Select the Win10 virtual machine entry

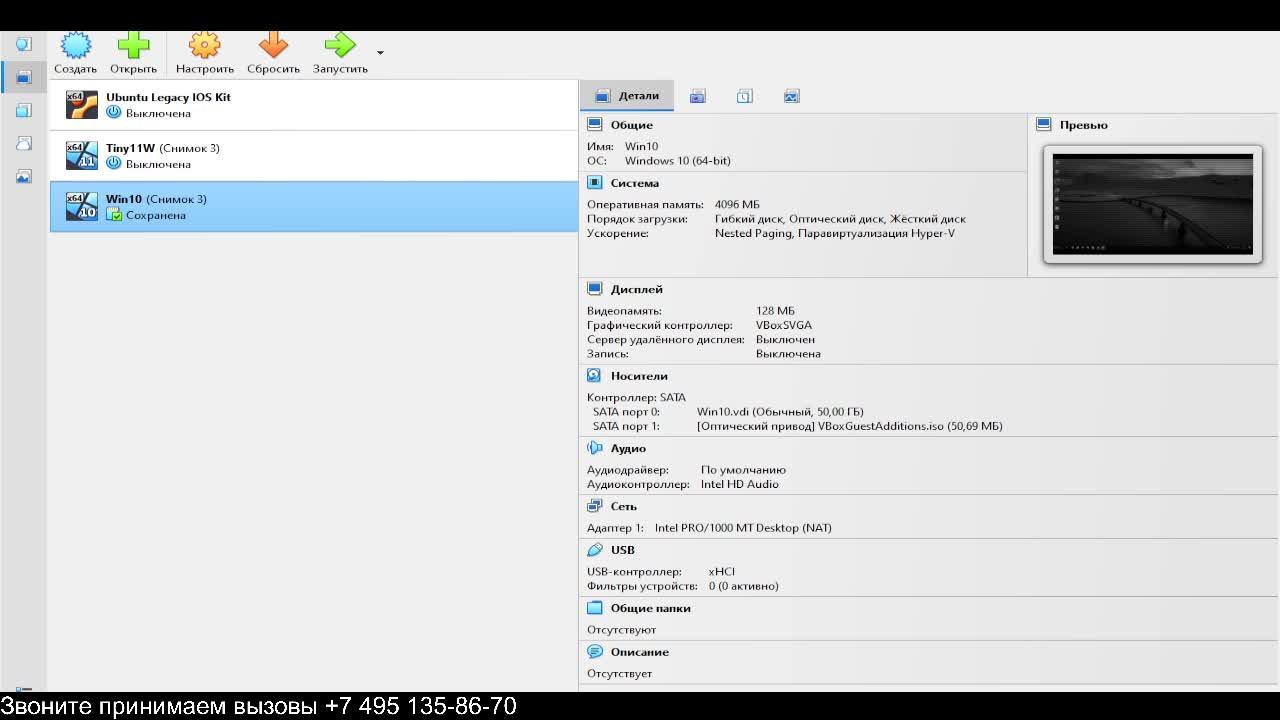(314, 207)
